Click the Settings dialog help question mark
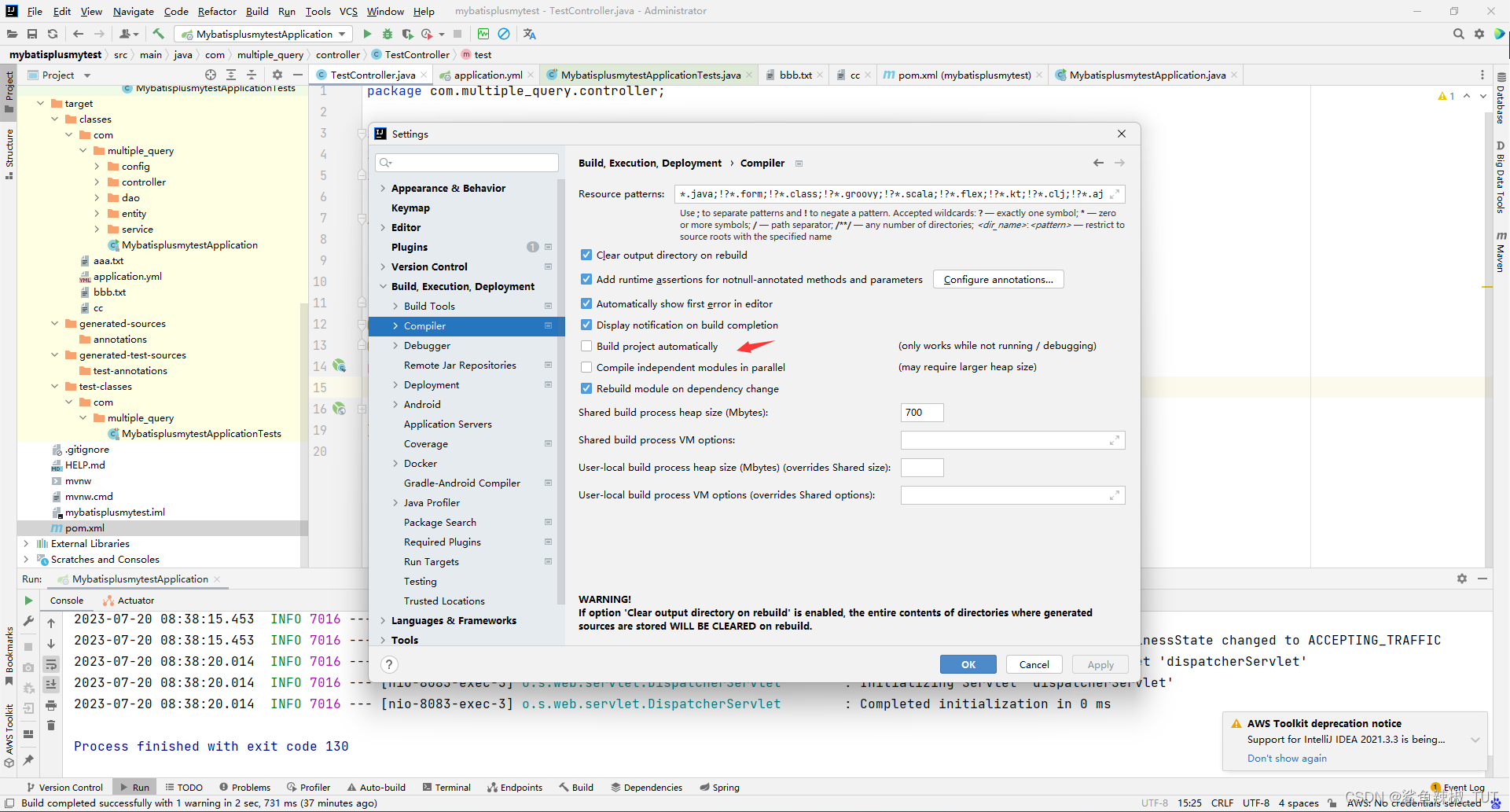This screenshot has height=812, width=1510. [389, 664]
